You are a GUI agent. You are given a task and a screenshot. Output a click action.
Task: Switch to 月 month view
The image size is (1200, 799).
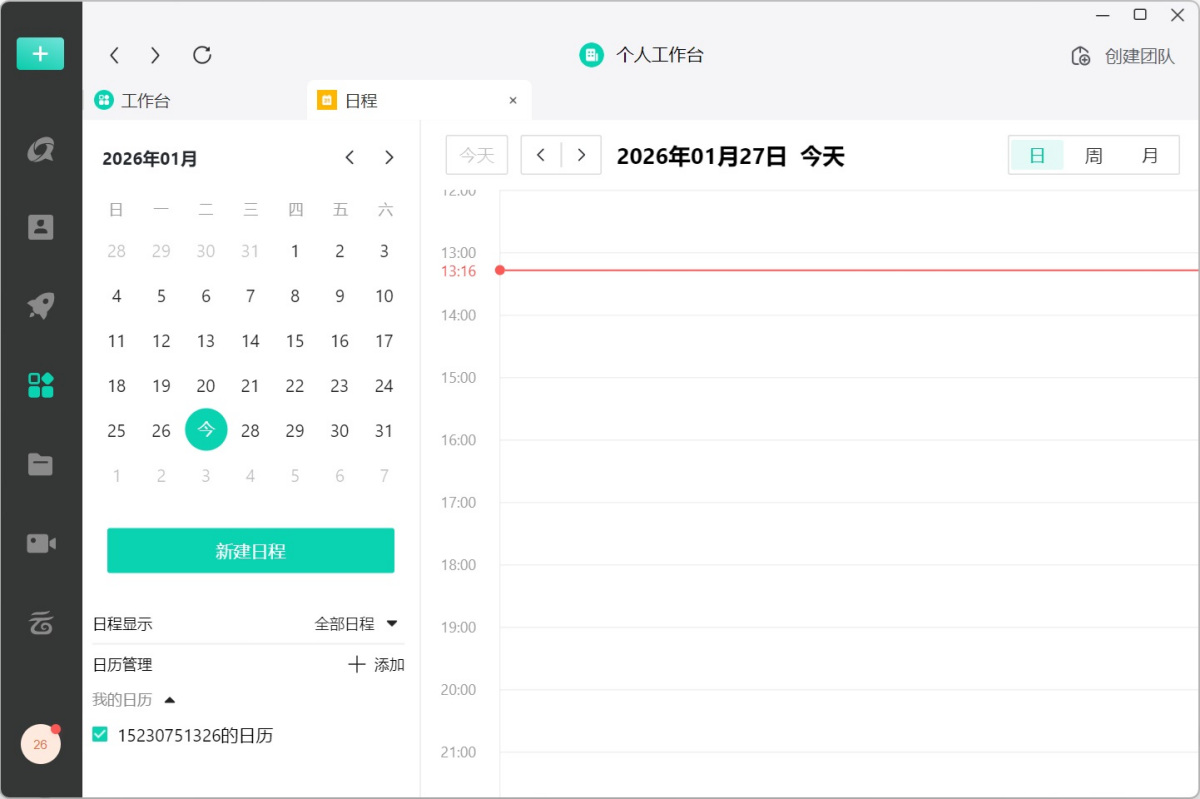tap(1150, 156)
